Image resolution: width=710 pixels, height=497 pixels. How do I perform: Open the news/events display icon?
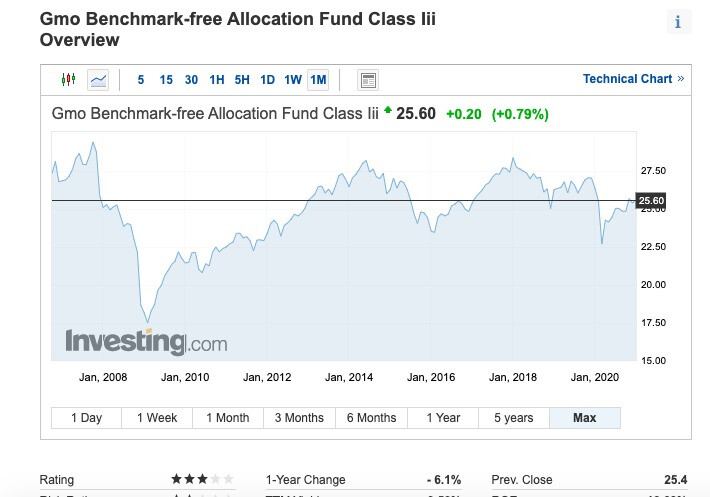(367, 80)
